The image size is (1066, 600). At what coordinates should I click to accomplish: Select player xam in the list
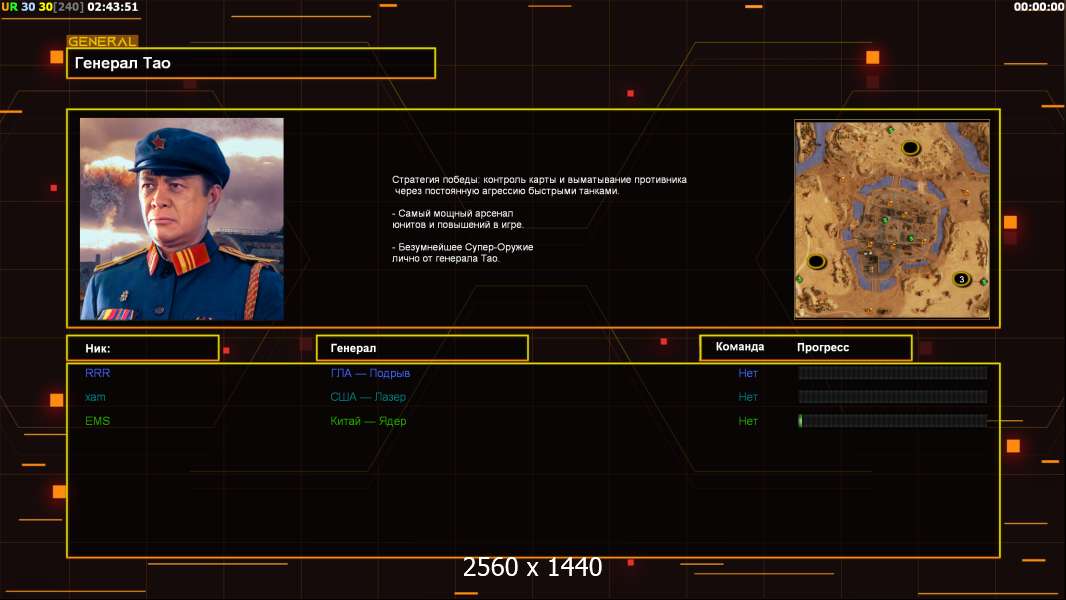tap(96, 397)
